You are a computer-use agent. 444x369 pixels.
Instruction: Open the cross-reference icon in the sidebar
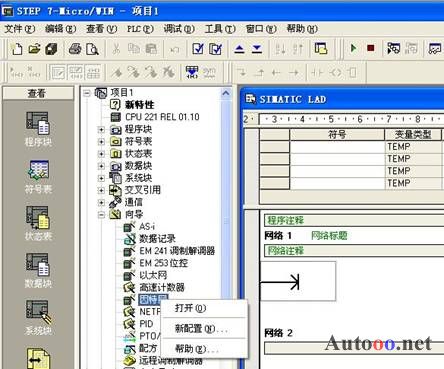pos(38,358)
